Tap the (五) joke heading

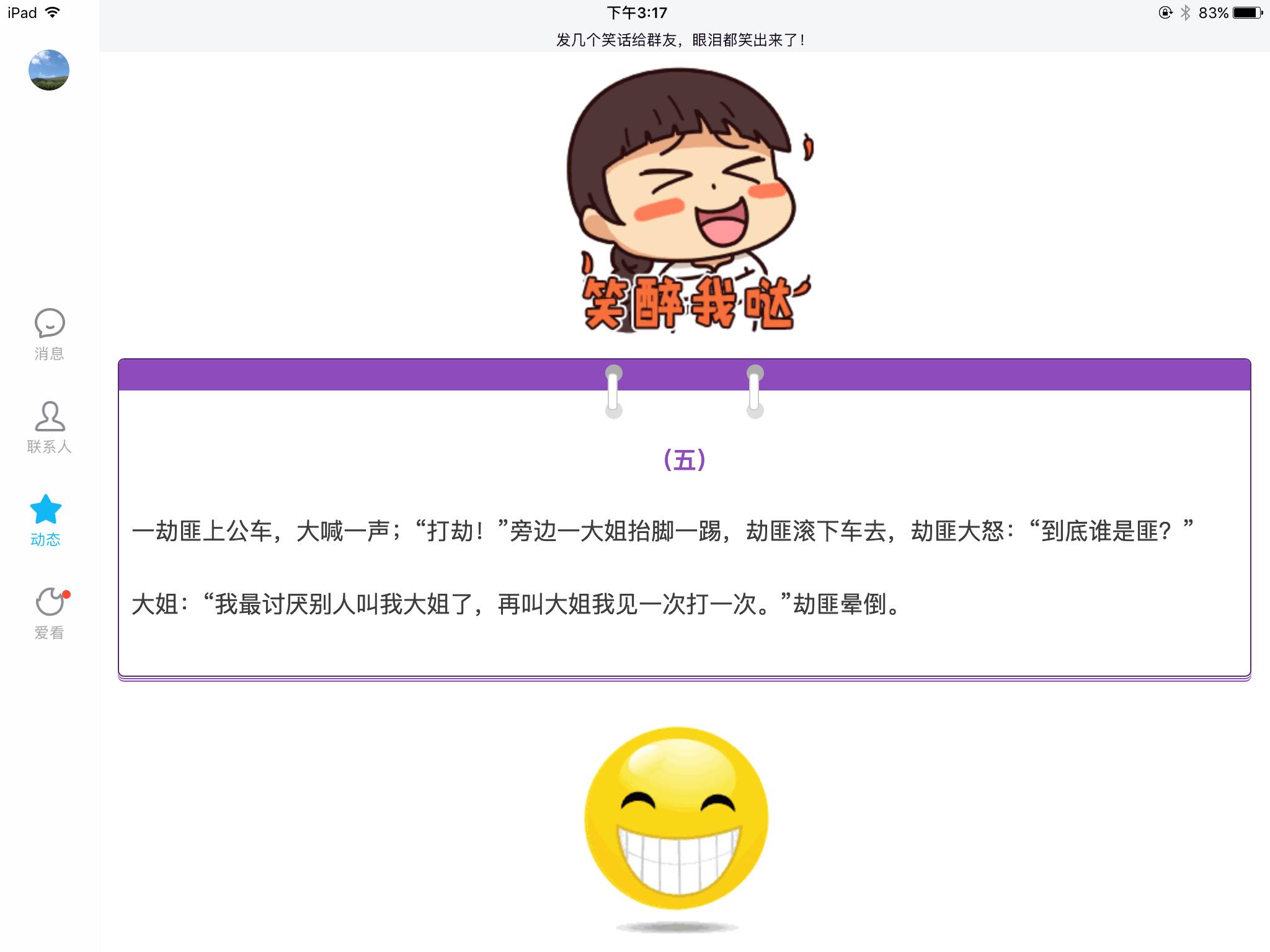[x=684, y=460]
